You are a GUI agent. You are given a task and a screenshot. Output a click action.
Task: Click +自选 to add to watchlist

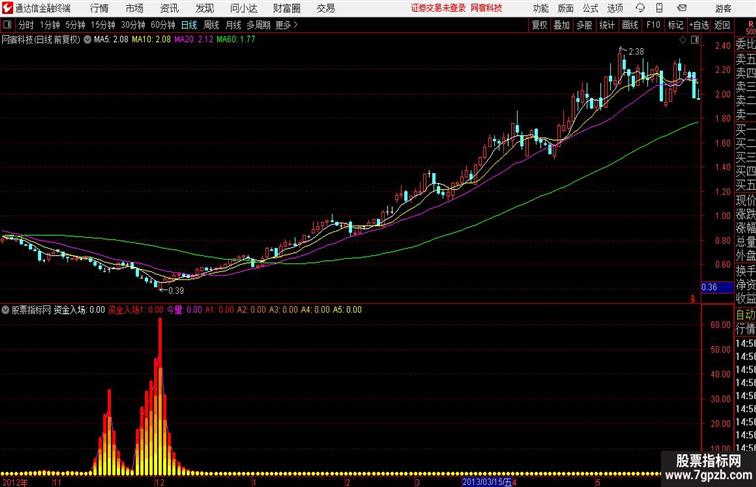tap(699, 25)
